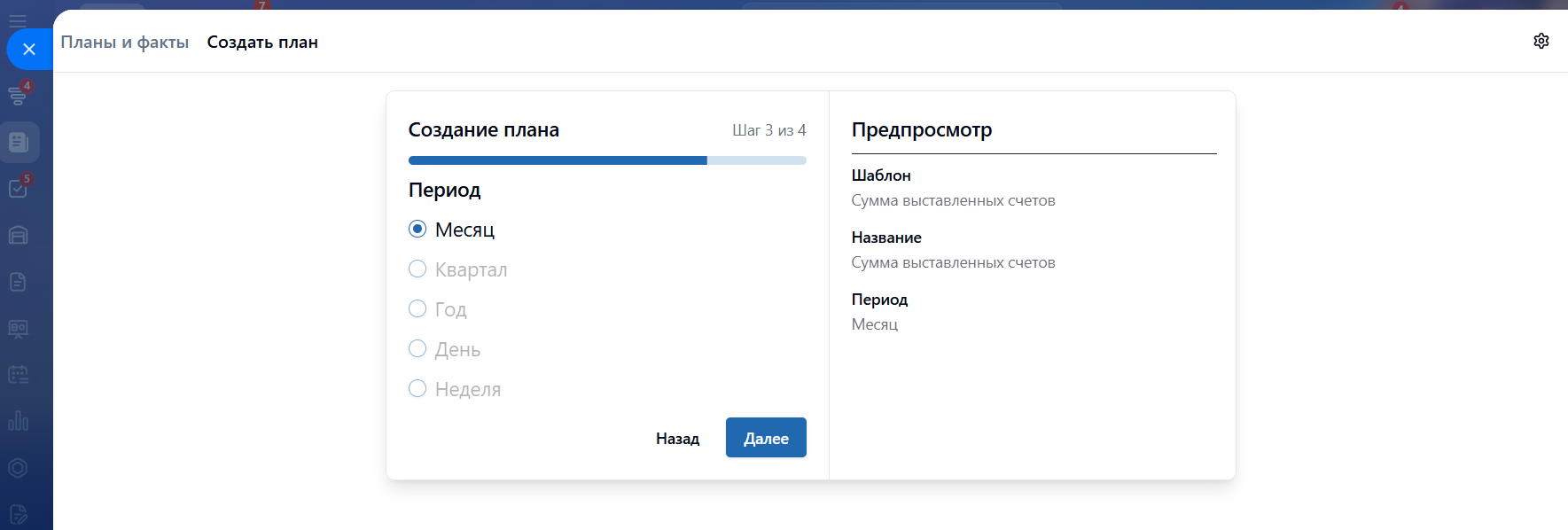Open the funnel icon with badge 4
The width and height of the screenshot is (1568, 530).
18,95
